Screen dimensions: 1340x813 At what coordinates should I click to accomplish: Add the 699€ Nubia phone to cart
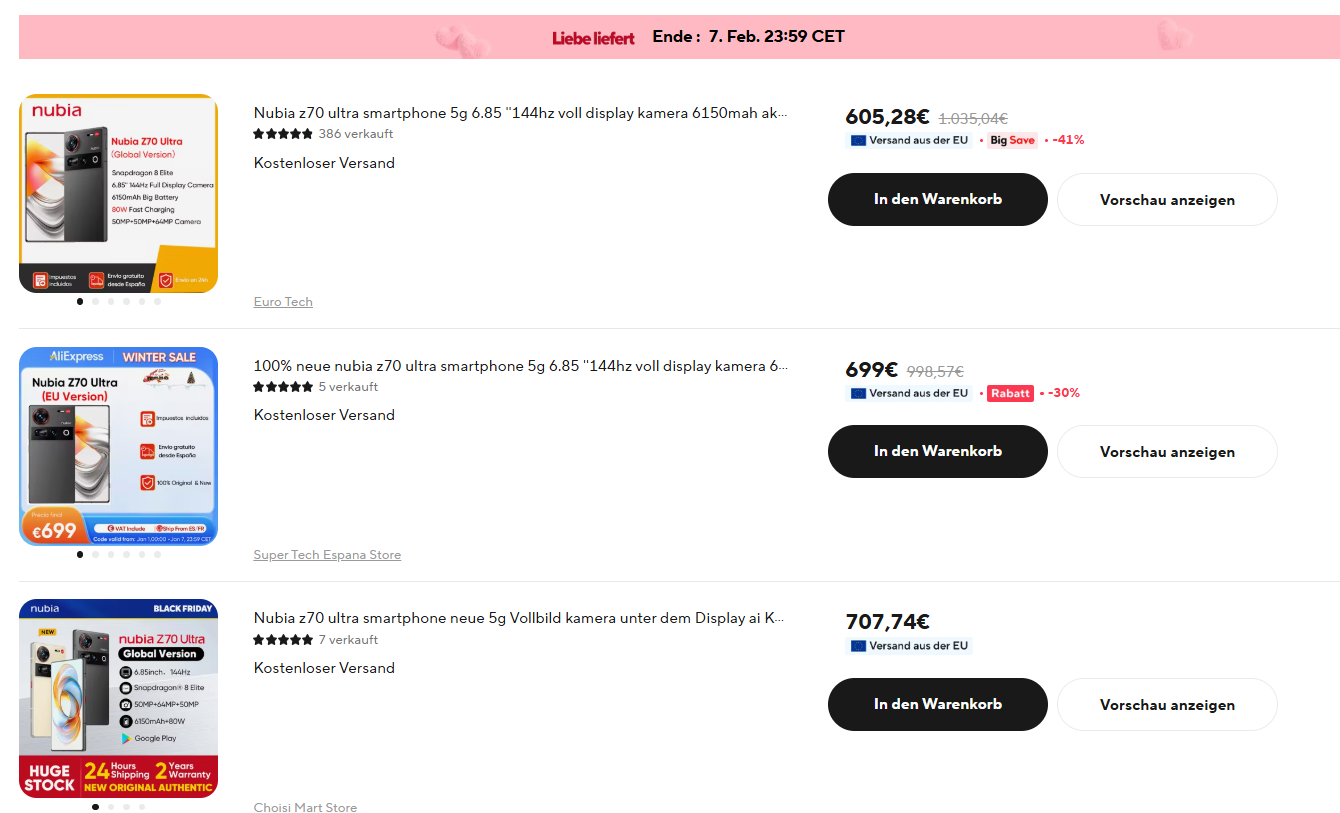pyautogui.click(x=938, y=451)
